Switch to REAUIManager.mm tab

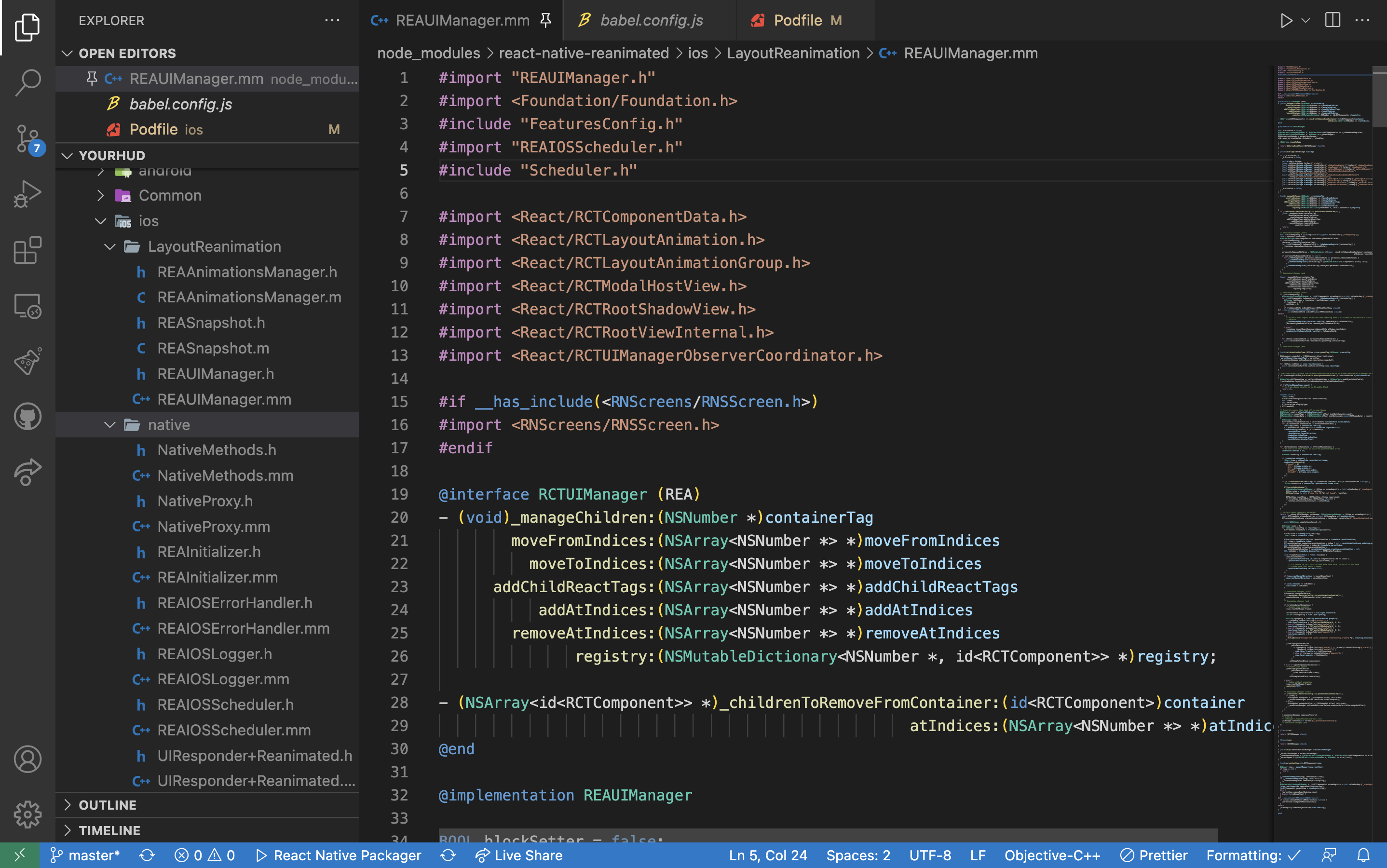[462, 21]
